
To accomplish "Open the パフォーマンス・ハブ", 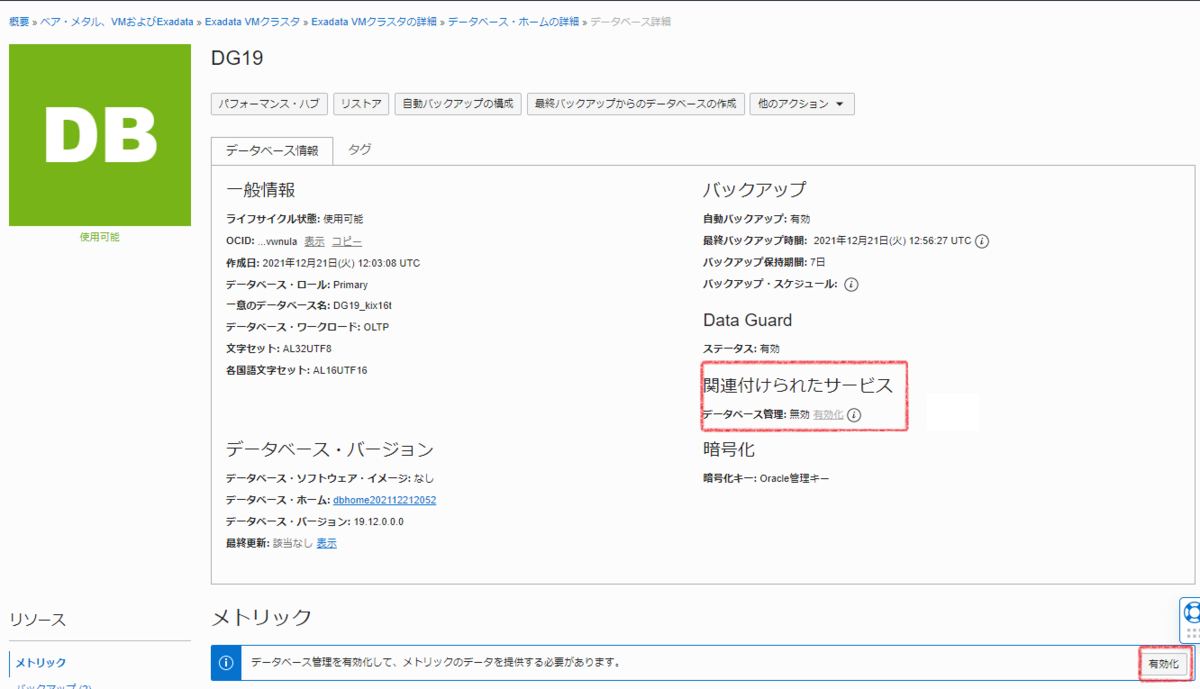I will click(x=269, y=103).
